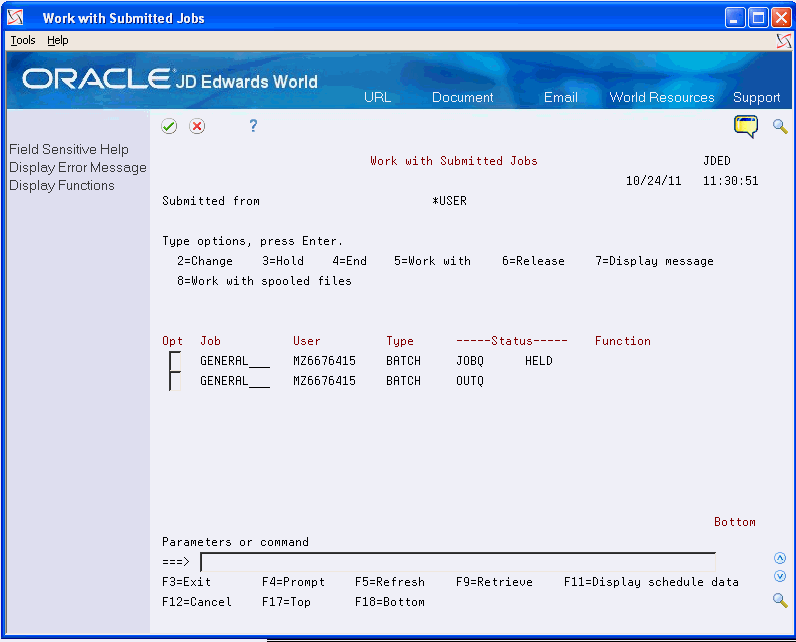
Task: Click the date 10/24/11
Action: coord(653,181)
